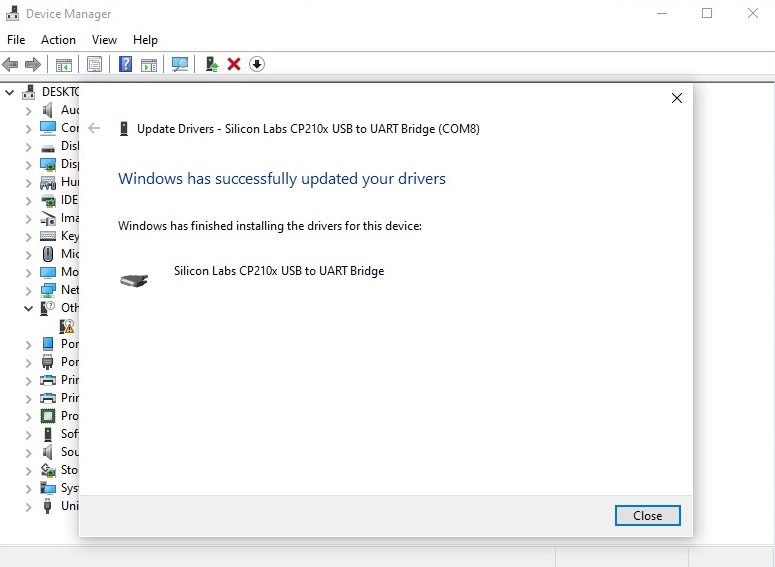This screenshot has width=775, height=567.
Task: Click the network icon of the Net category
Action: coord(48,290)
